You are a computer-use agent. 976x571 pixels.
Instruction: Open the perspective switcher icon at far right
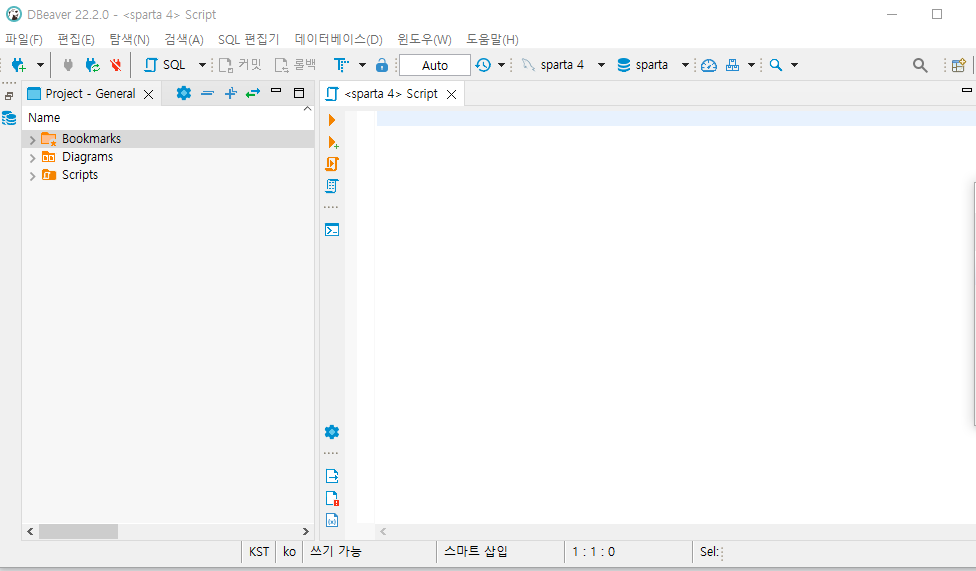point(959,65)
